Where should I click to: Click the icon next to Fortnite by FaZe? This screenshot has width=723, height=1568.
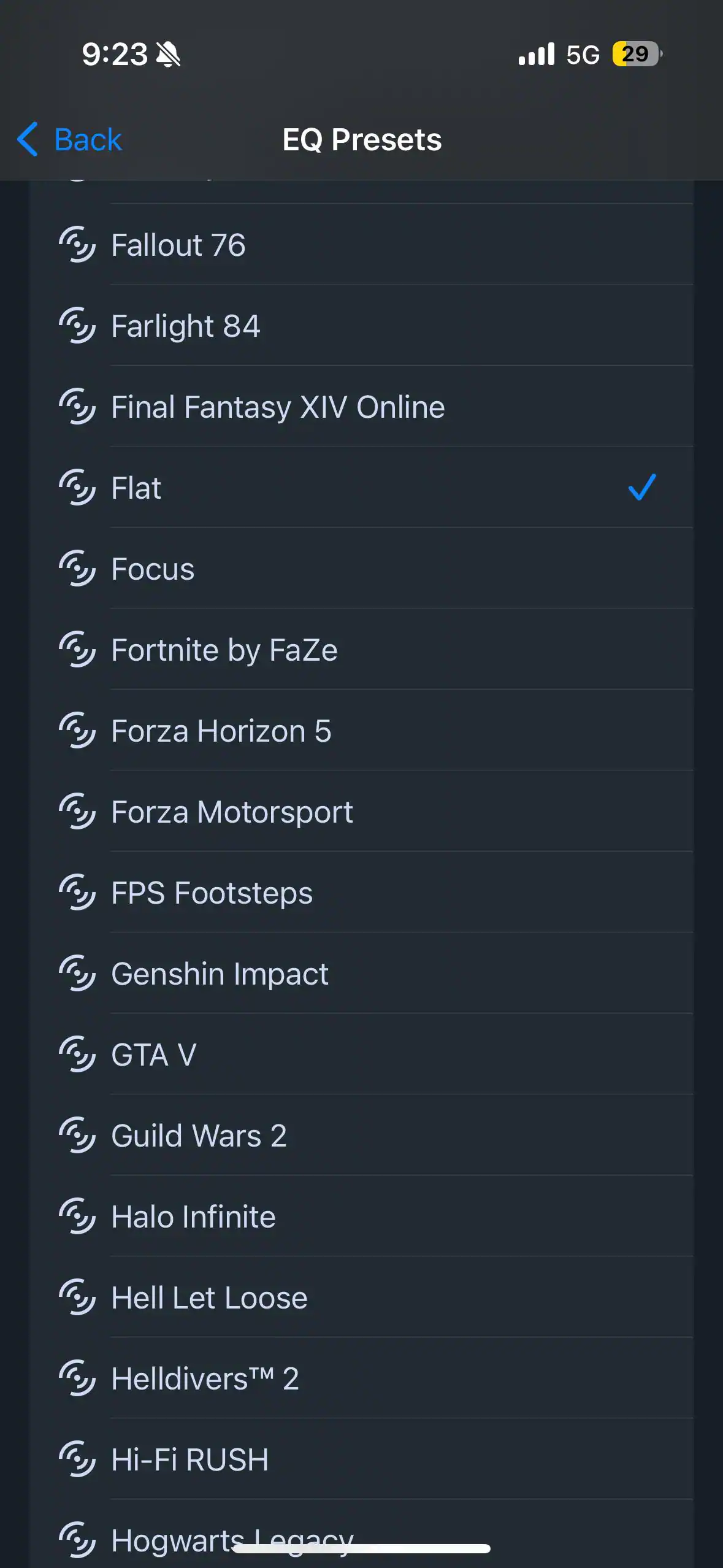pos(77,650)
